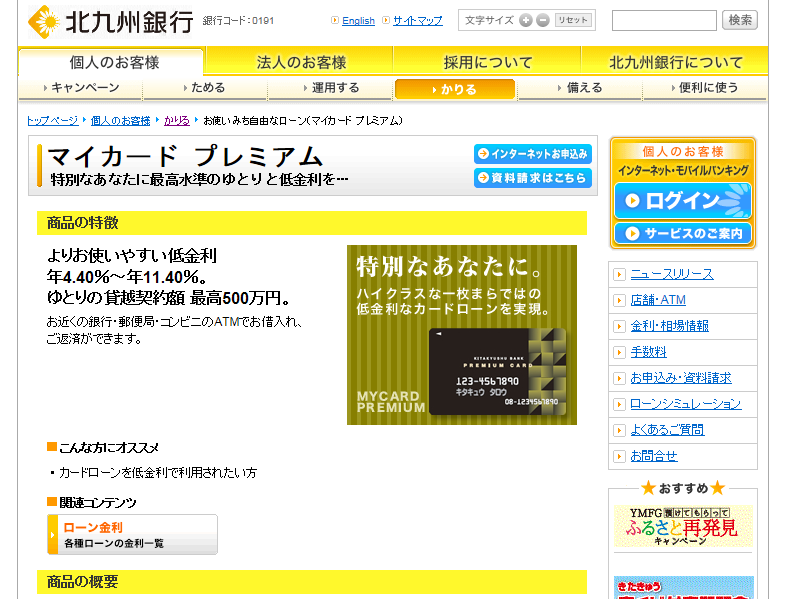Select the 北九州銀行について main tab

(675, 62)
